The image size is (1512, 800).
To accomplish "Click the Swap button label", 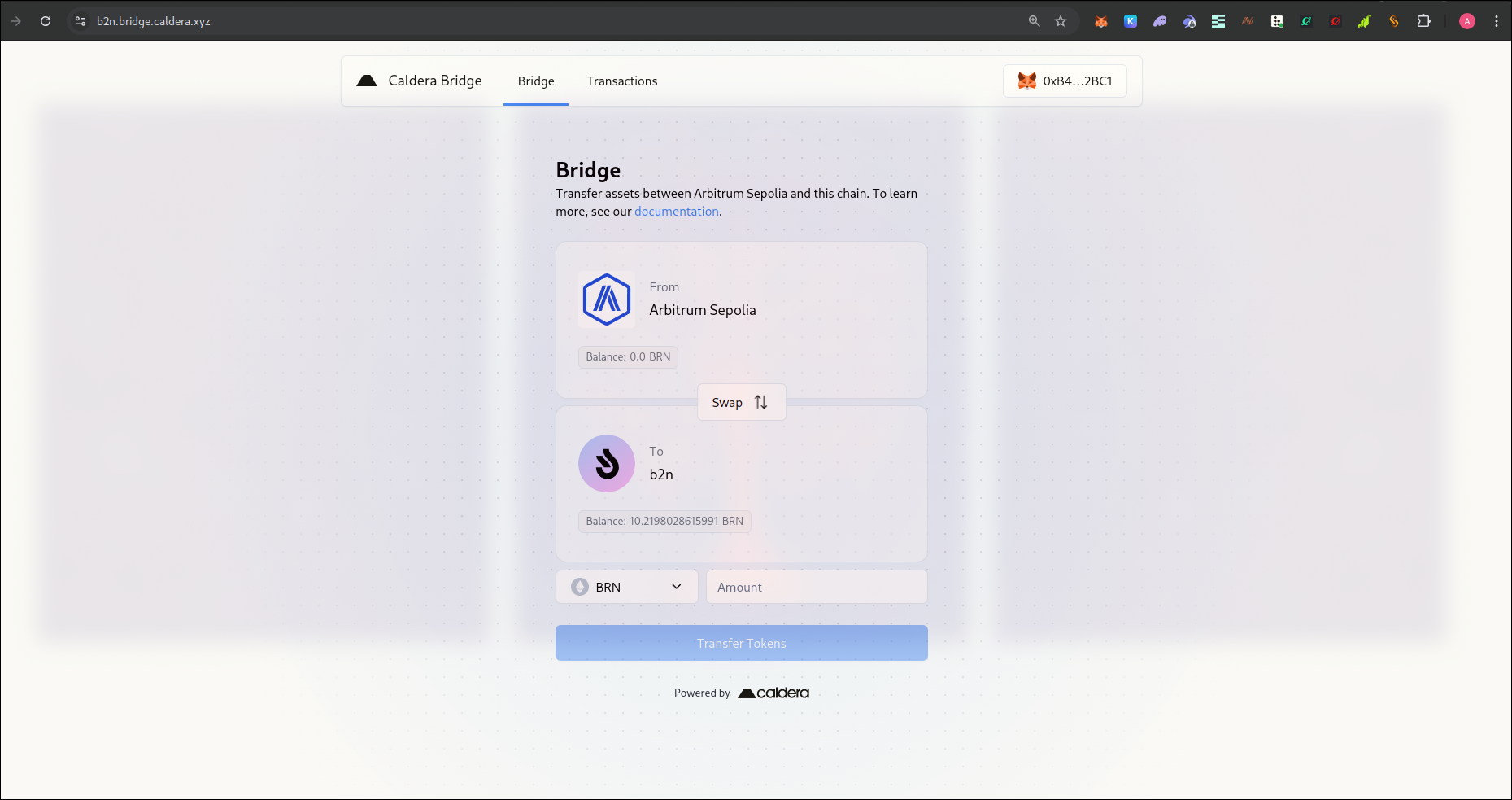I will (x=727, y=403).
